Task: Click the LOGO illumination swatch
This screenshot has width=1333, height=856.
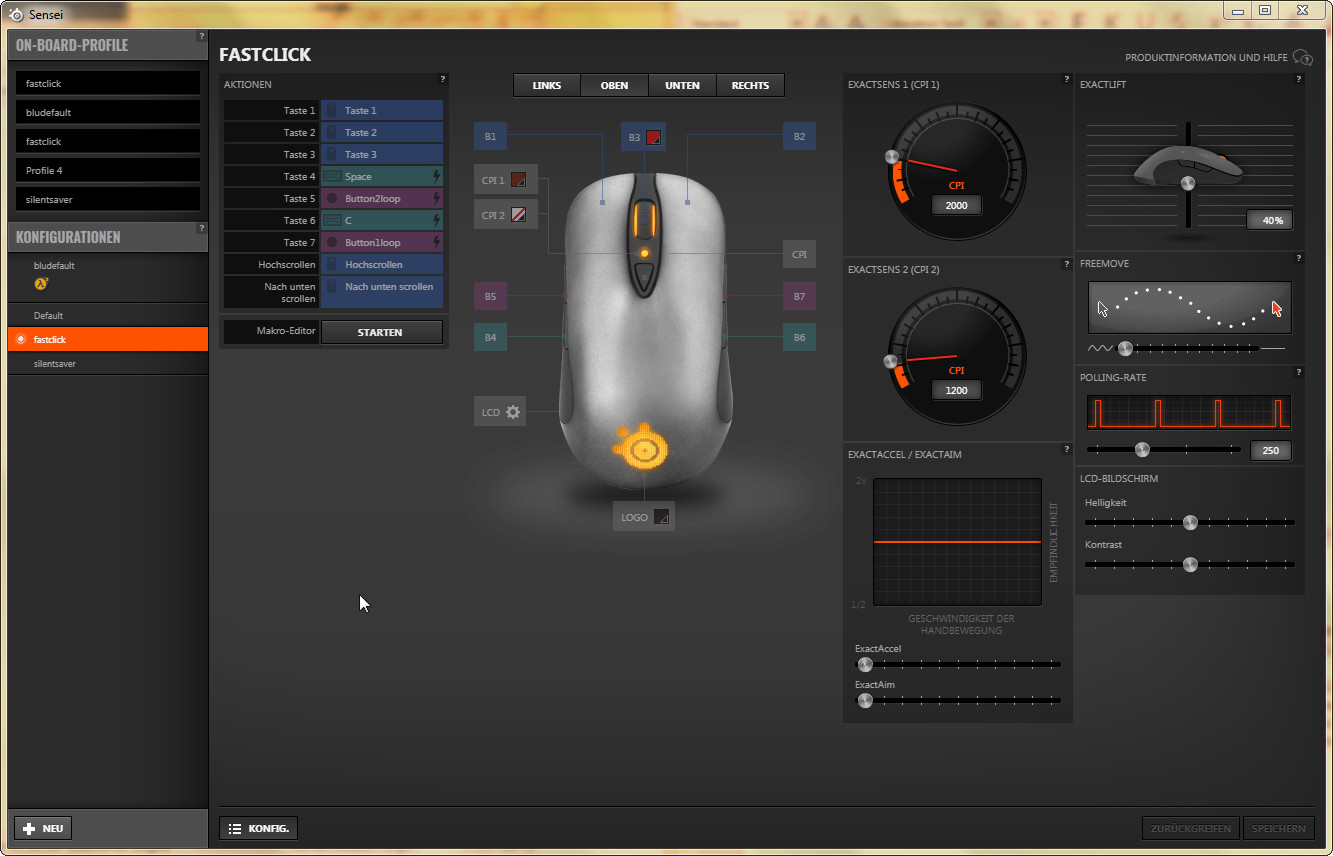Action: pos(661,517)
